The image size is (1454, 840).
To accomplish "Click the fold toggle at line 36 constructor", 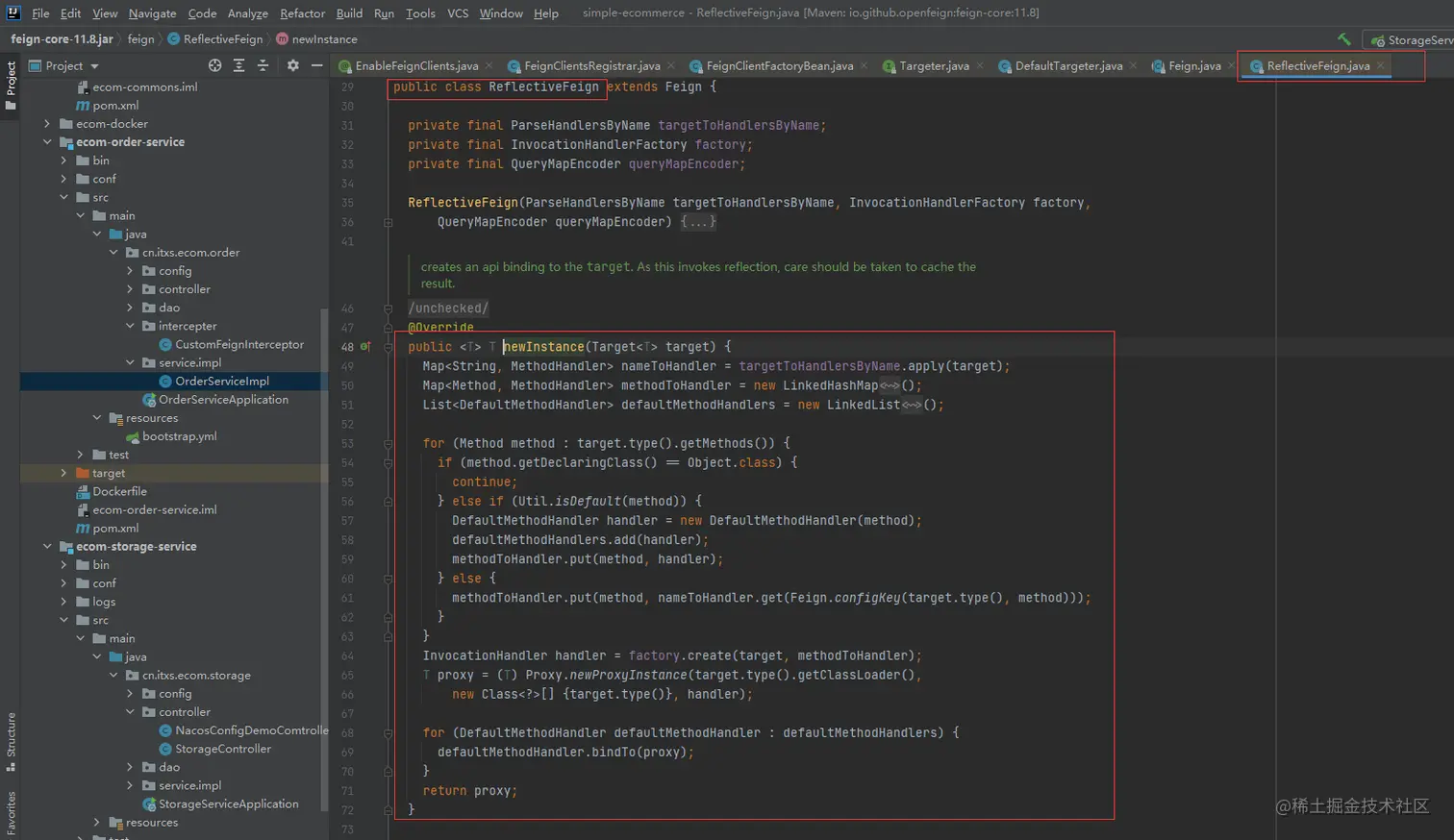I will [x=389, y=222].
